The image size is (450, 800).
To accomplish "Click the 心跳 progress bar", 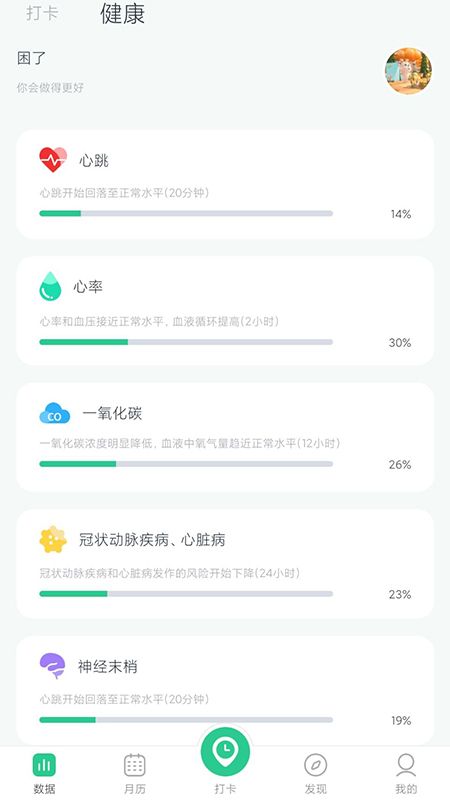I will (186, 213).
